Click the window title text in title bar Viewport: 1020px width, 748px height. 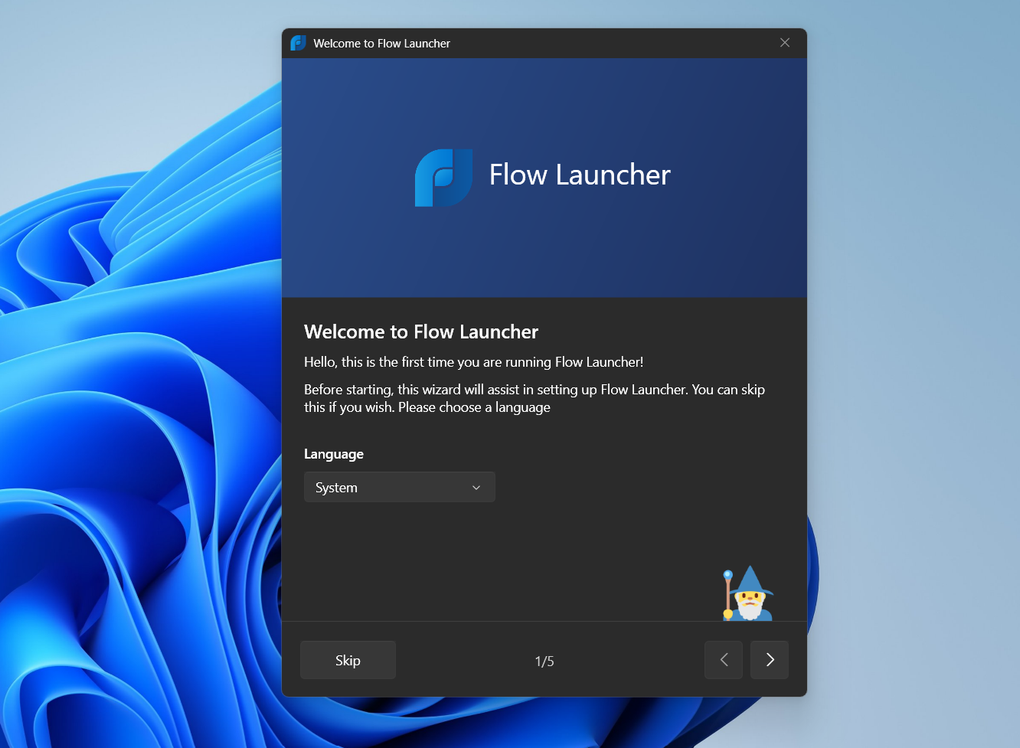(382, 44)
